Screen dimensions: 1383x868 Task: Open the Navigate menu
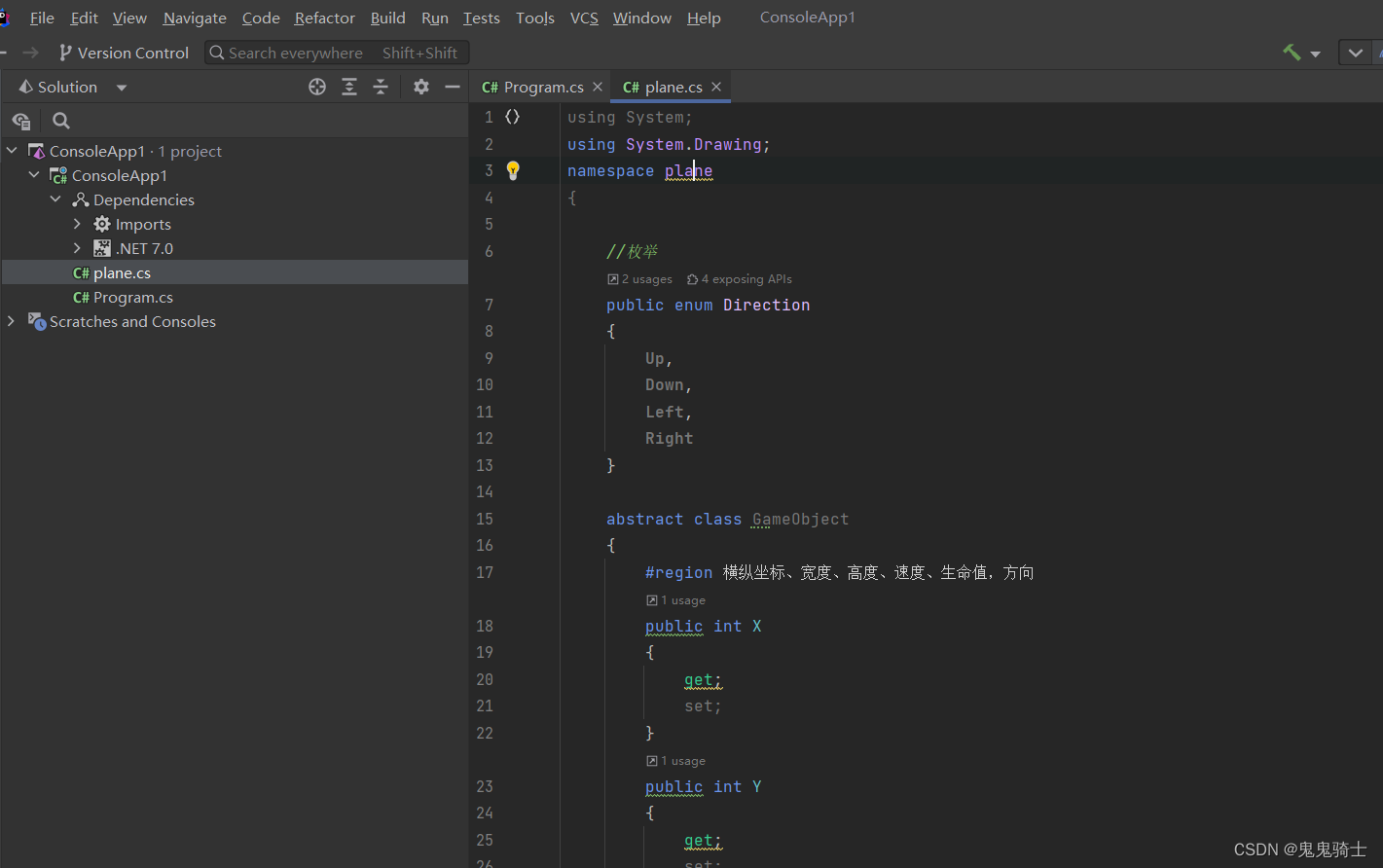click(x=195, y=18)
